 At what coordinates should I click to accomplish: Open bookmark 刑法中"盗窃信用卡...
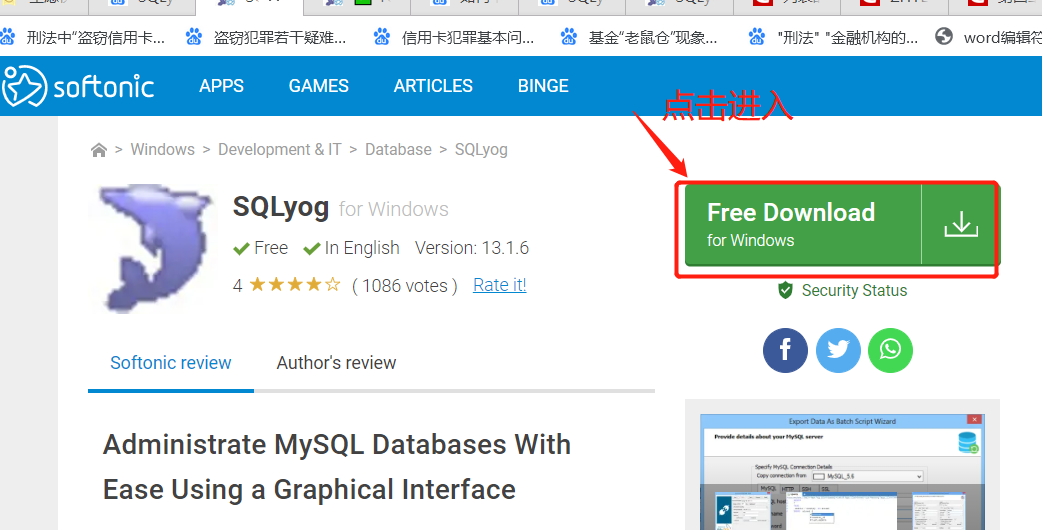click(84, 37)
